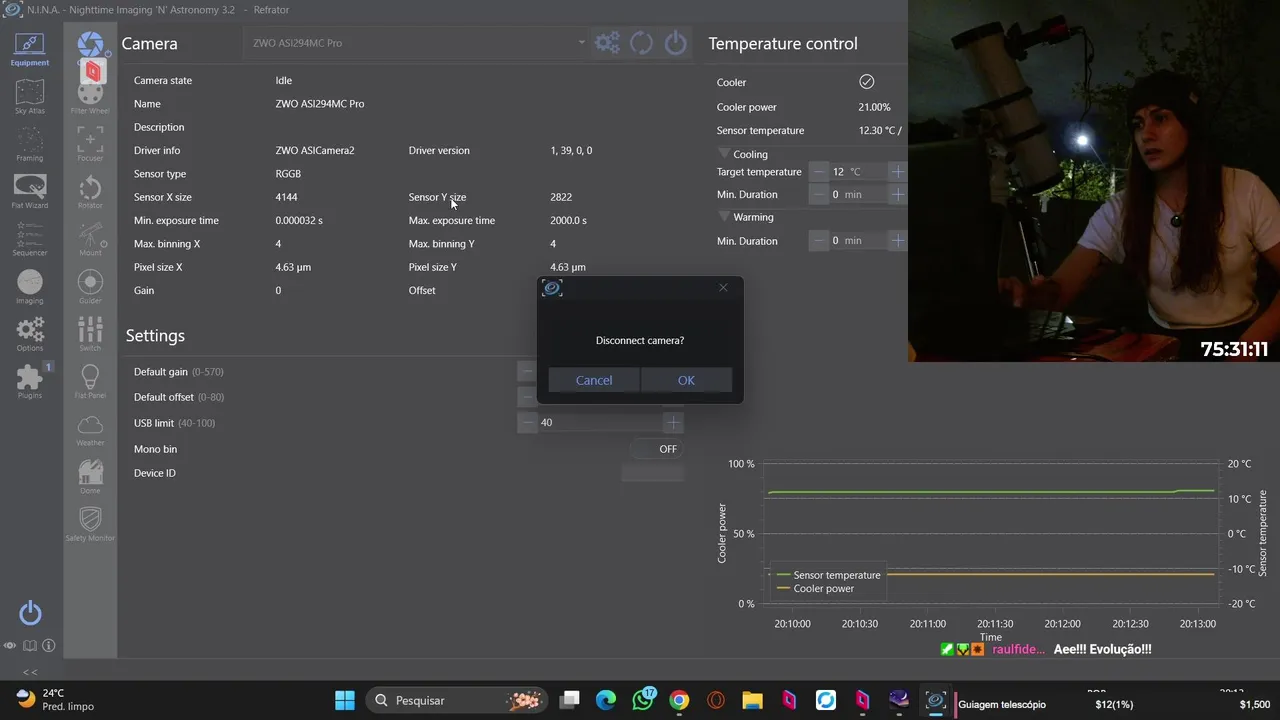Collapse the Cooling section triangle

click(724, 154)
